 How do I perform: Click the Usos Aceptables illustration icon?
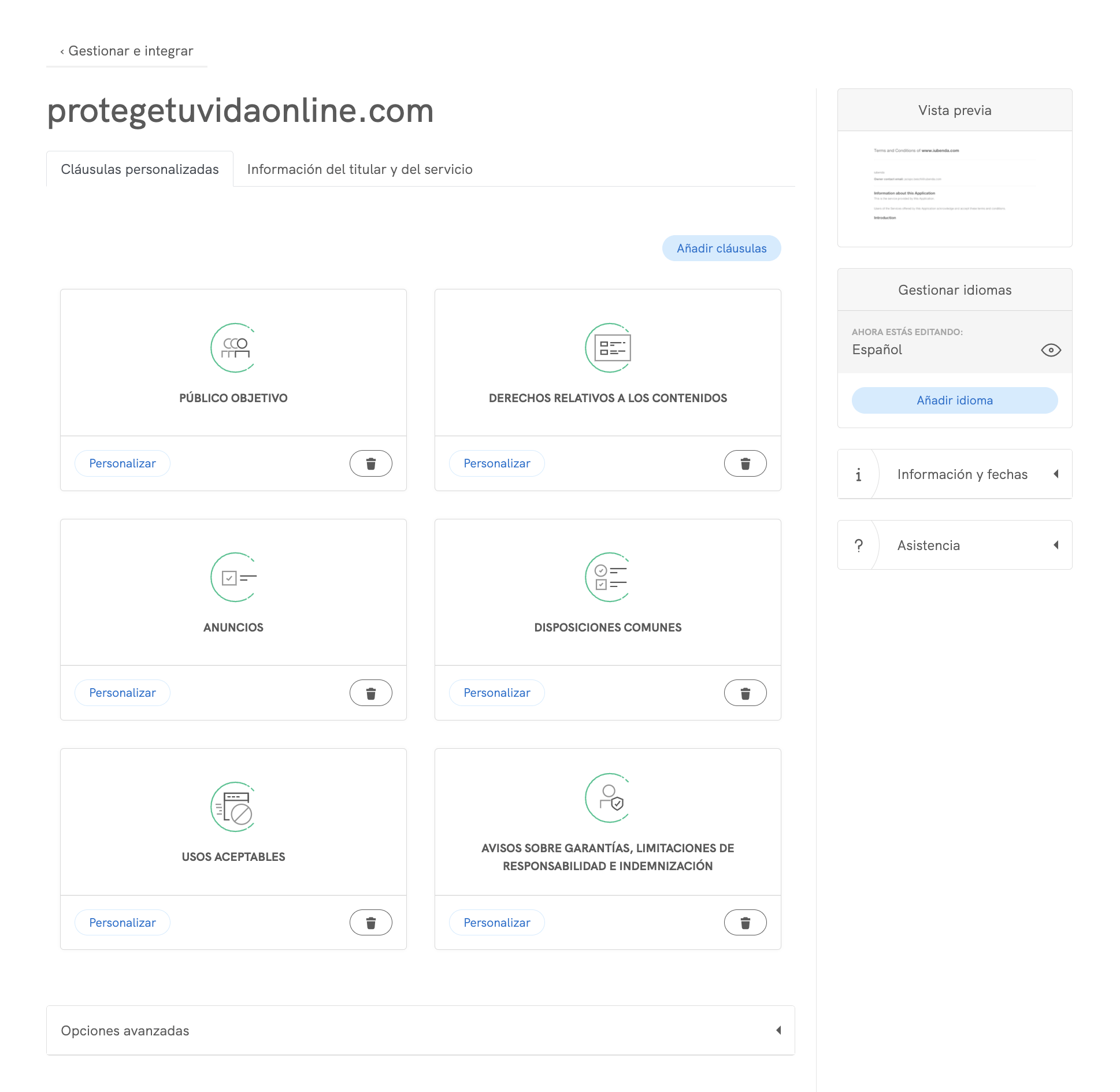point(233,807)
